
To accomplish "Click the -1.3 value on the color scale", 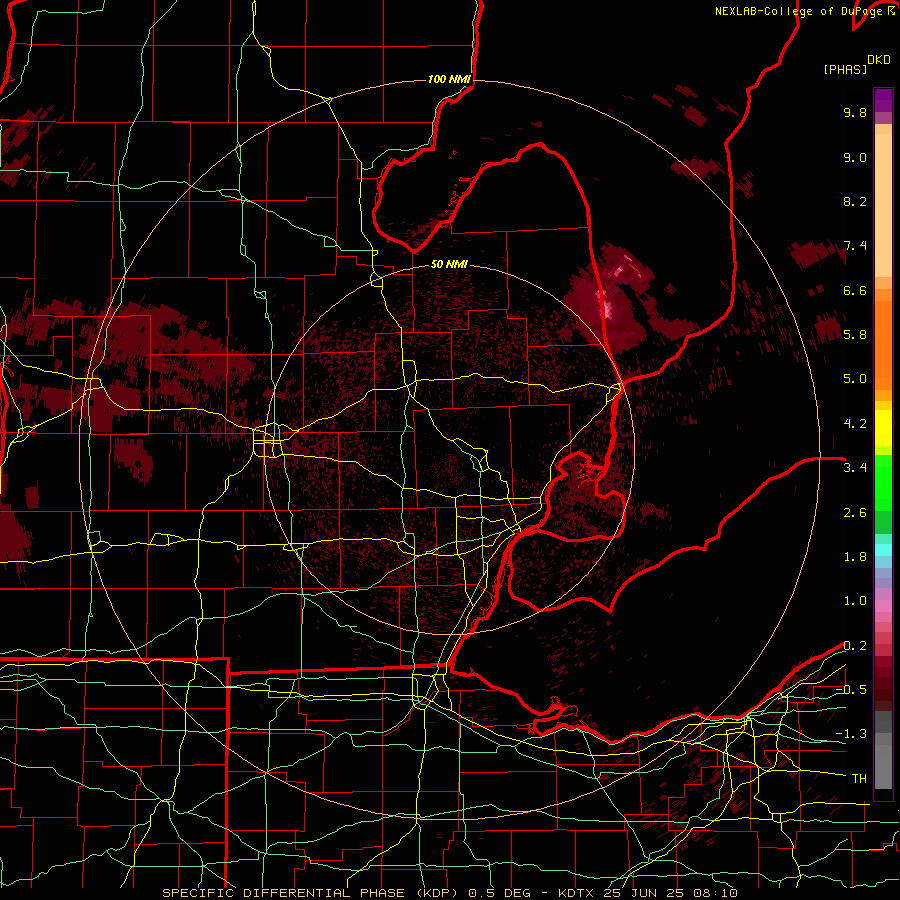I will click(x=851, y=734).
